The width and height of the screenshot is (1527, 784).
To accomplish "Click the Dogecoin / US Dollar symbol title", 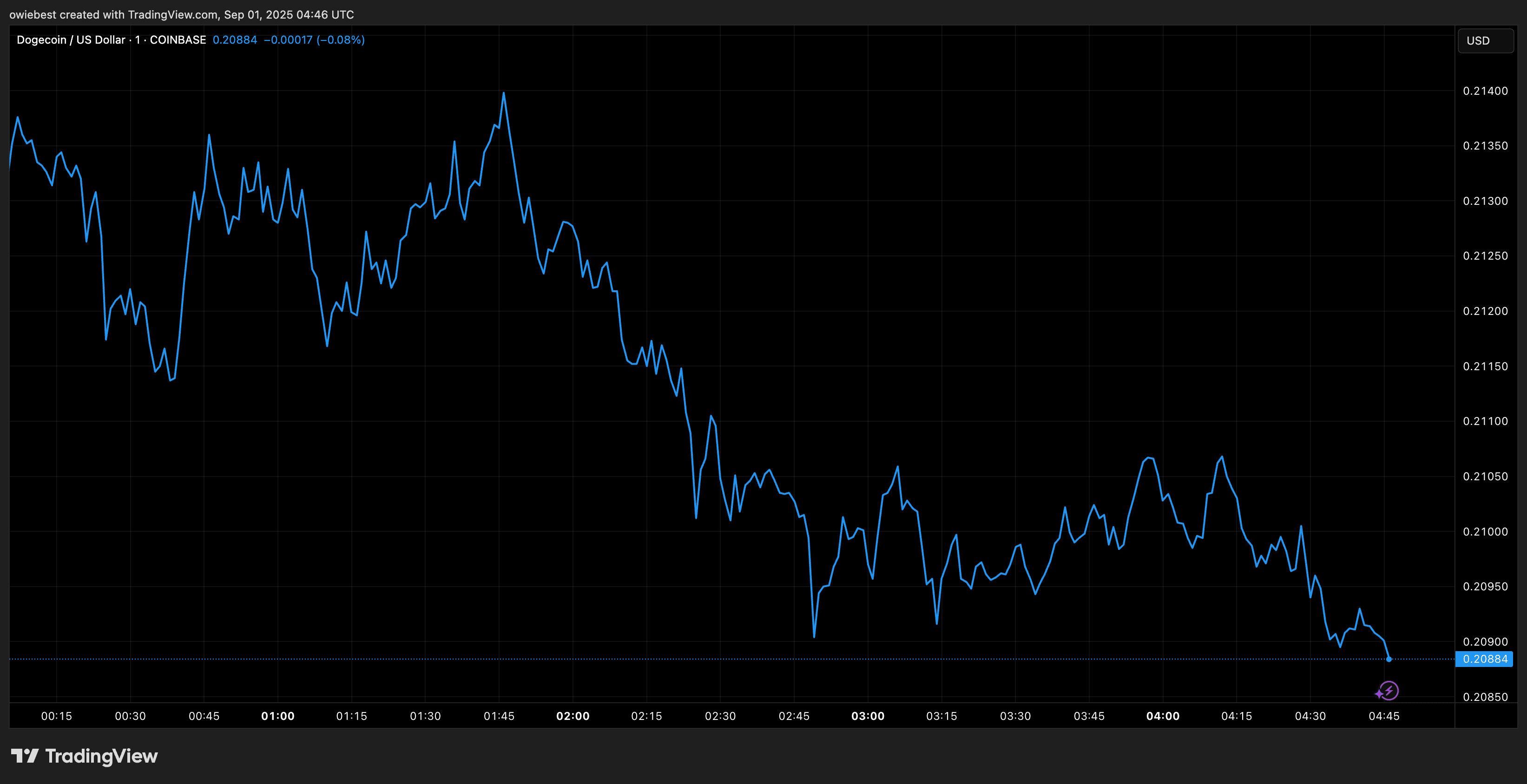I will click(x=71, y=39).
